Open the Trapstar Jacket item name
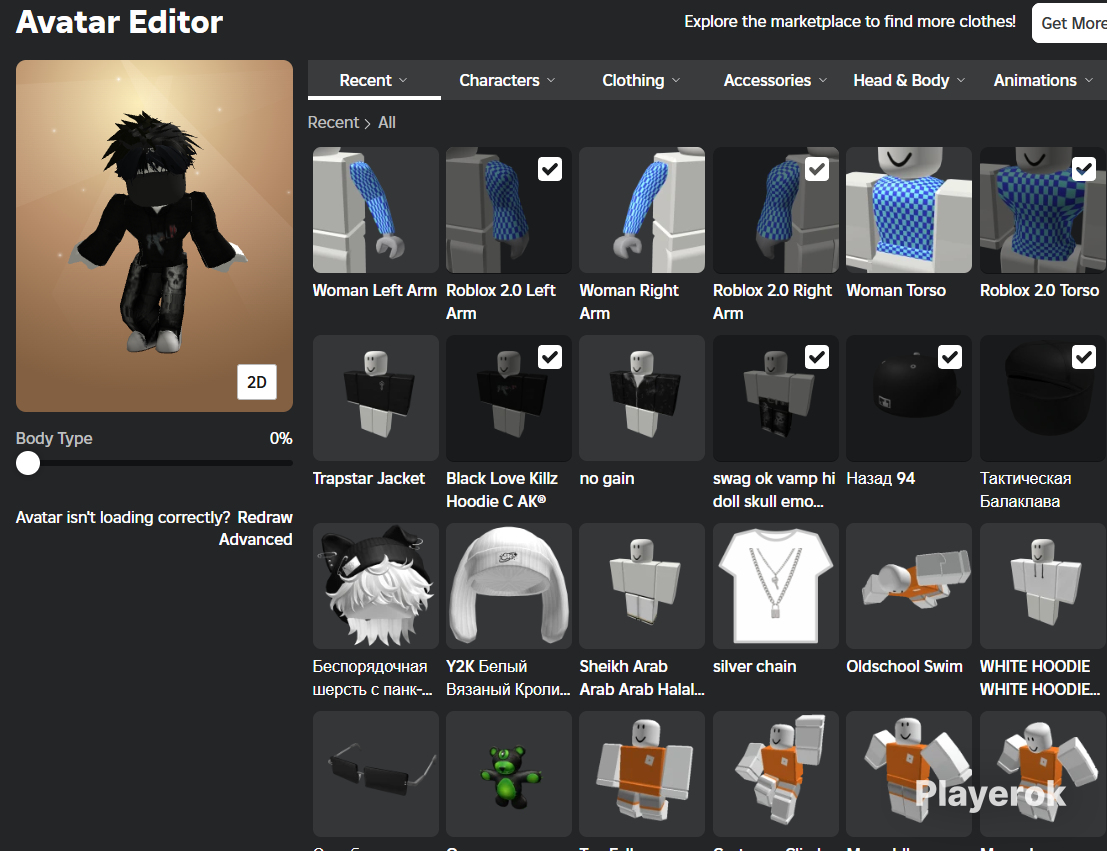Screen dimensions: 1107x851 [x=369, y=478]
